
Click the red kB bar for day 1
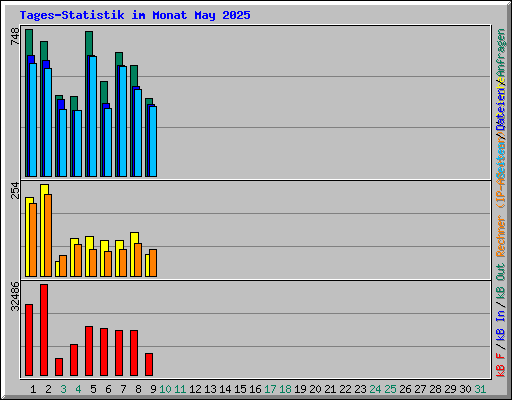click(x=29, y=340)
